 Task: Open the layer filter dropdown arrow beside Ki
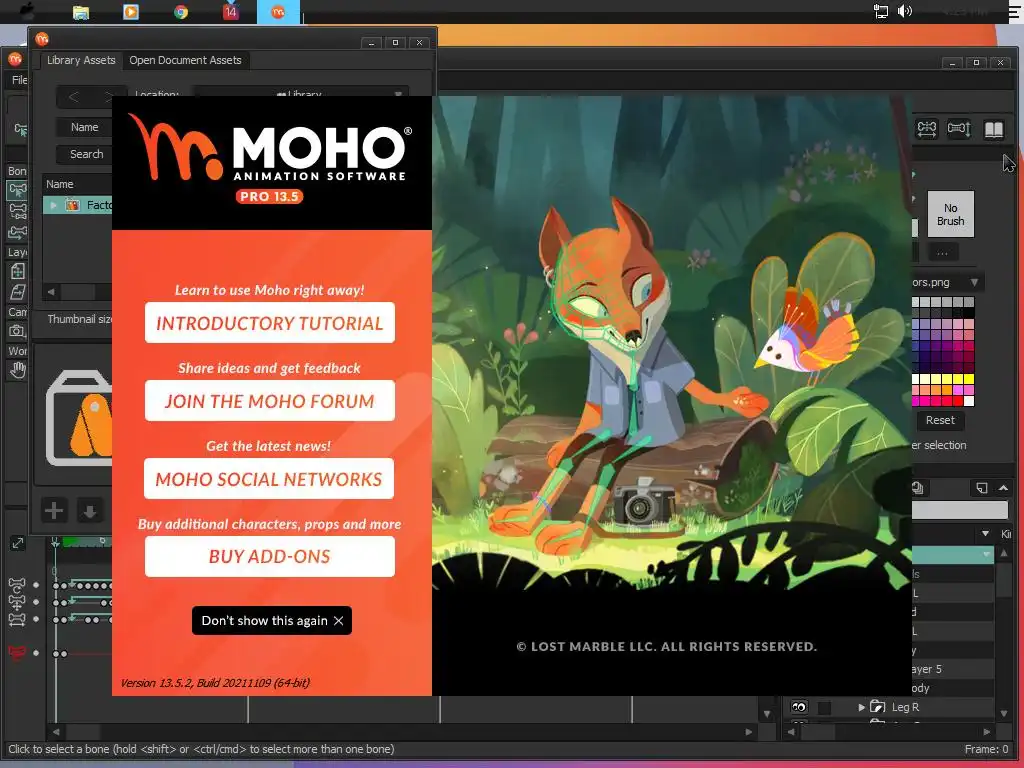click(x=985, y=534)
